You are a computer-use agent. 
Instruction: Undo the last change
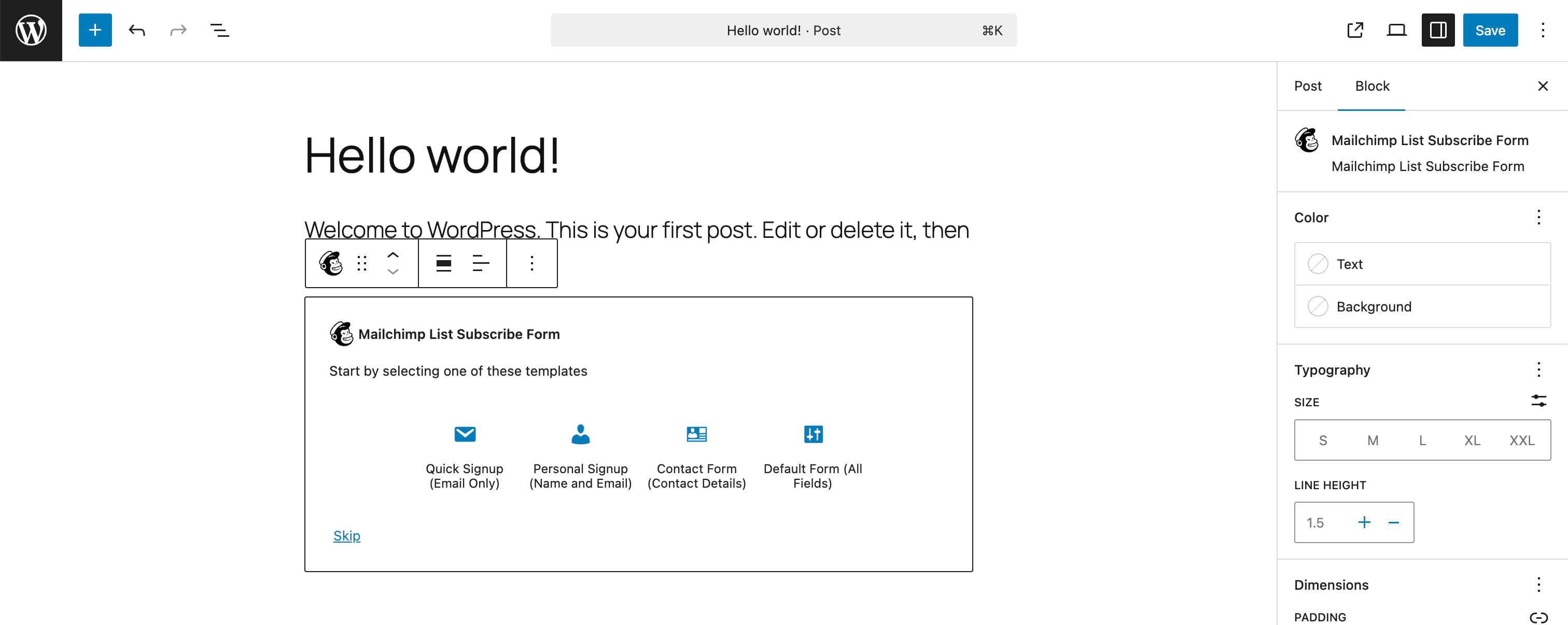pos(137,31)
